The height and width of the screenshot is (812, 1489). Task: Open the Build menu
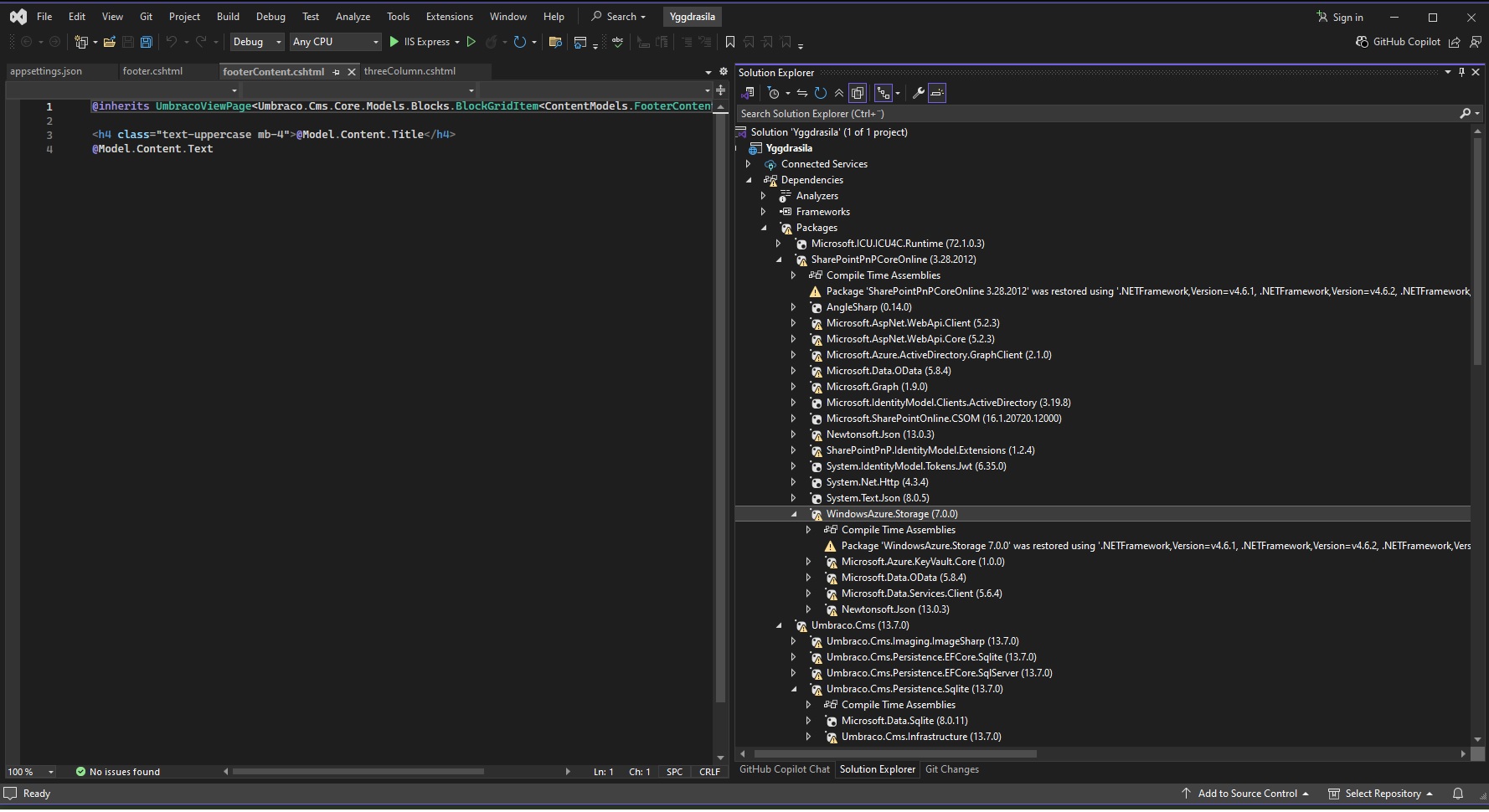228,17
